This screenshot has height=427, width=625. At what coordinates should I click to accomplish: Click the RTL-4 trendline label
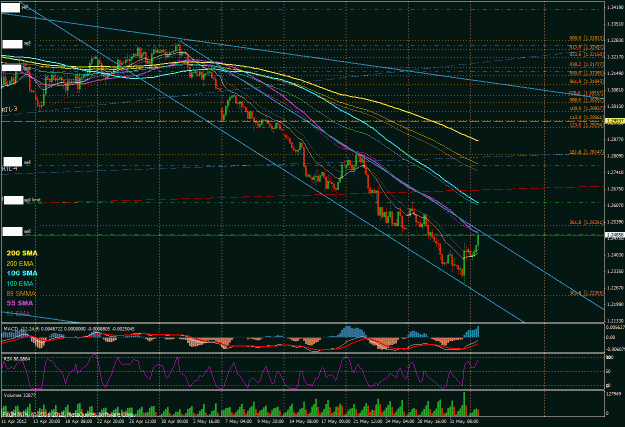pos(10,169)
